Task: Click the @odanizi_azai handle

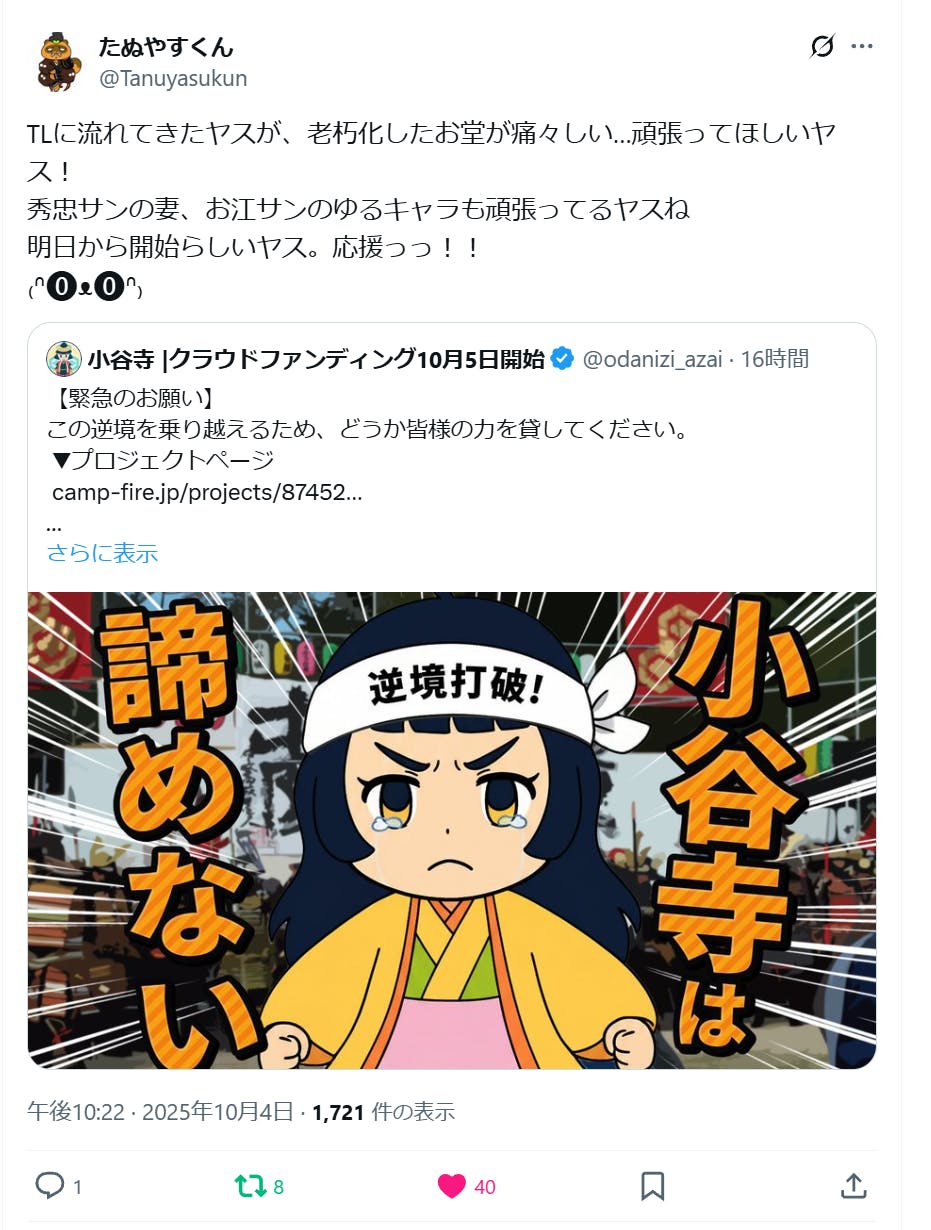Action: (652, 359)
